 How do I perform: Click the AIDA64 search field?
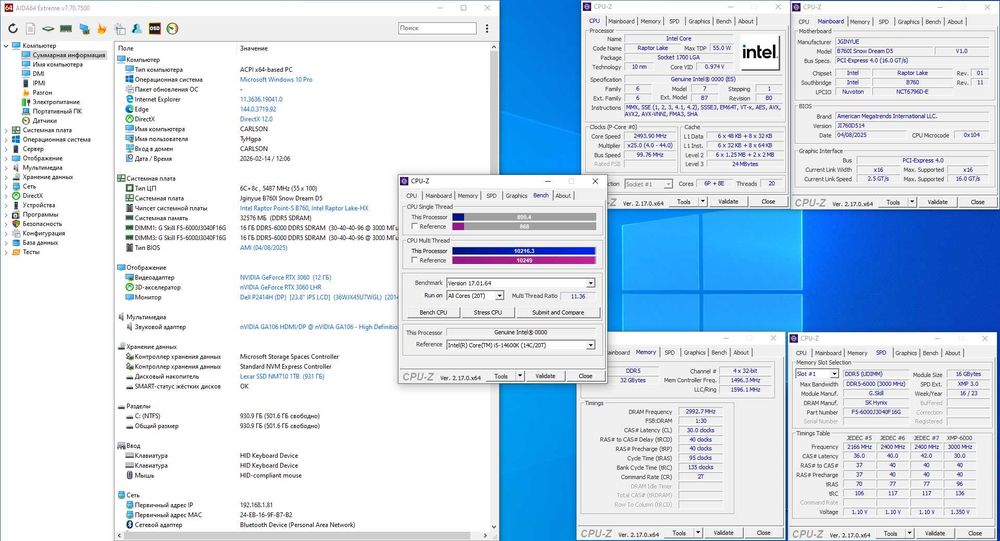pyautogui.click(x=437, y=28)
